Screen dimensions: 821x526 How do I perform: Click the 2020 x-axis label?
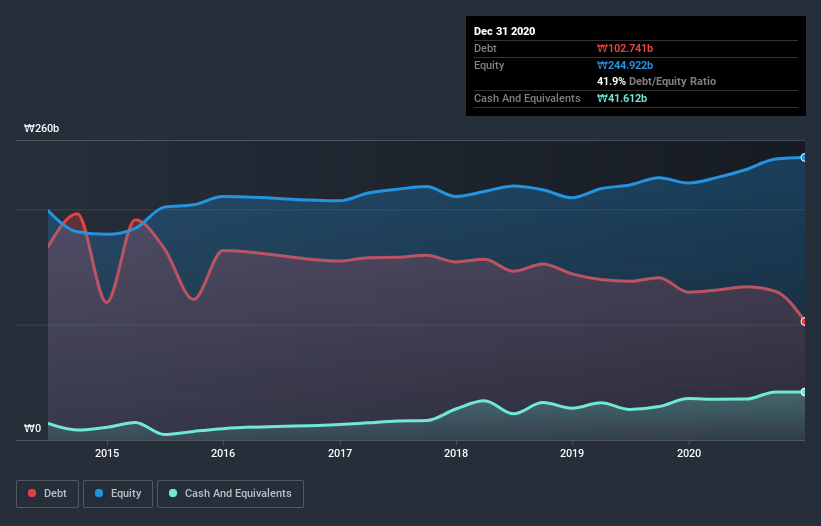pos(689,453)
